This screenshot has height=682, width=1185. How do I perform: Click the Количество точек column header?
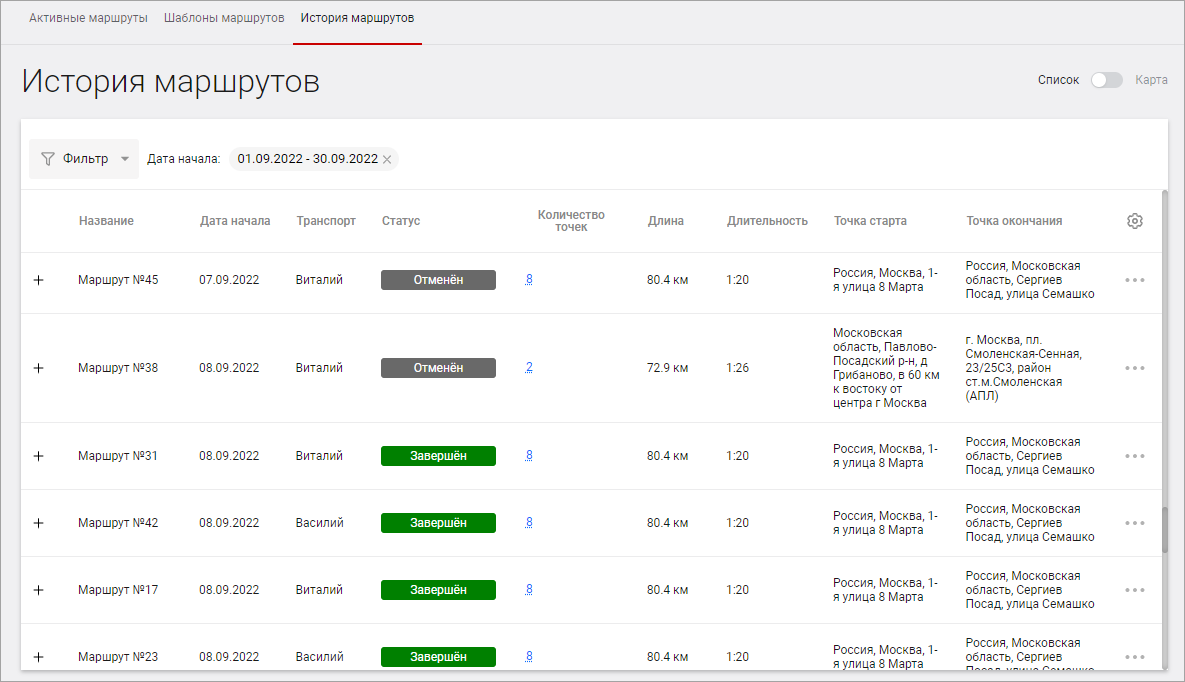[x=571, y=221]
